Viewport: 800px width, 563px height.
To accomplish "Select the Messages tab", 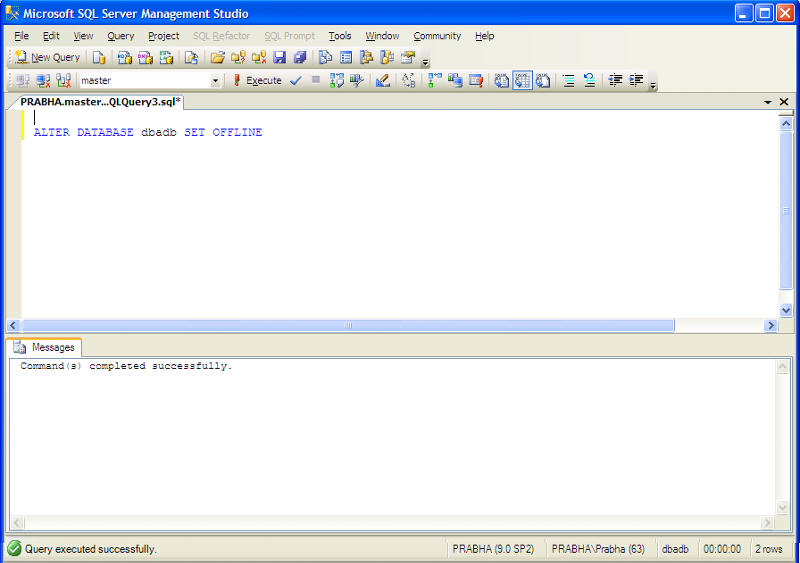I will tap(45, 347).
